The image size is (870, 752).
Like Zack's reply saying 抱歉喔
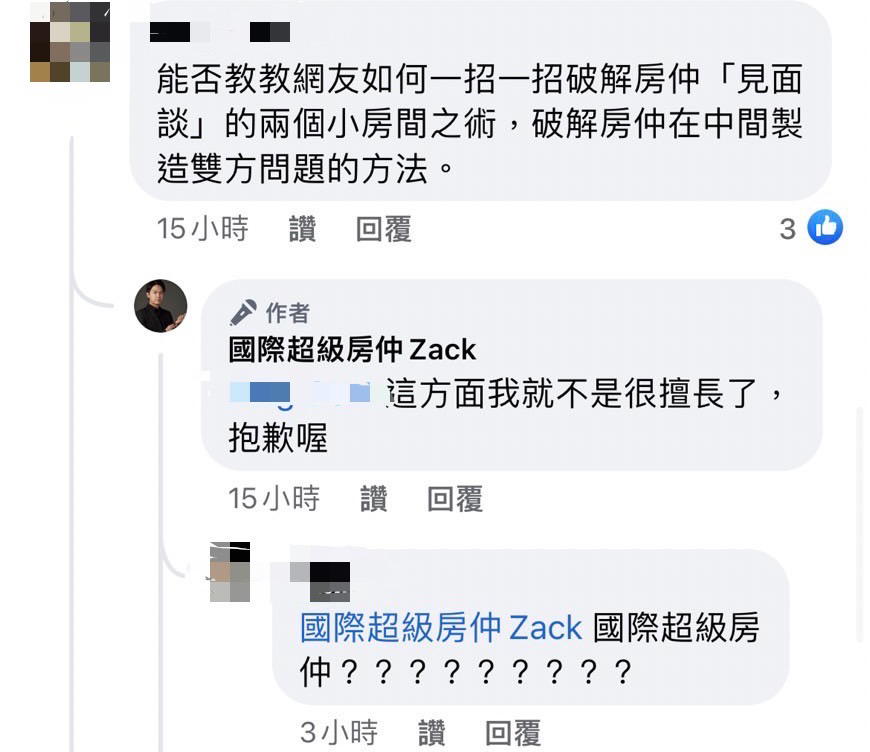pos(373,498)
